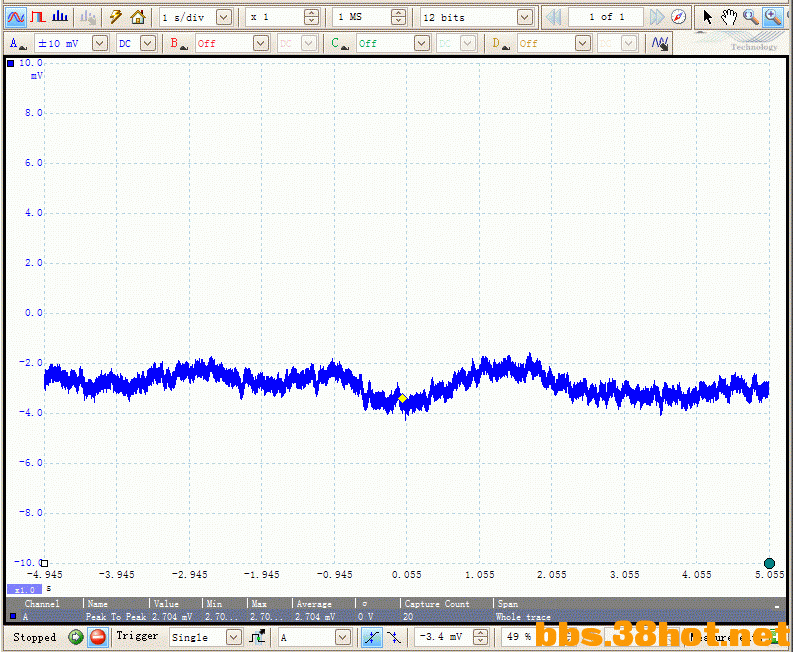Open Channel A ±10 mV range dropdown
Viewport: 793px width, 652px height.
click(100, 44)
